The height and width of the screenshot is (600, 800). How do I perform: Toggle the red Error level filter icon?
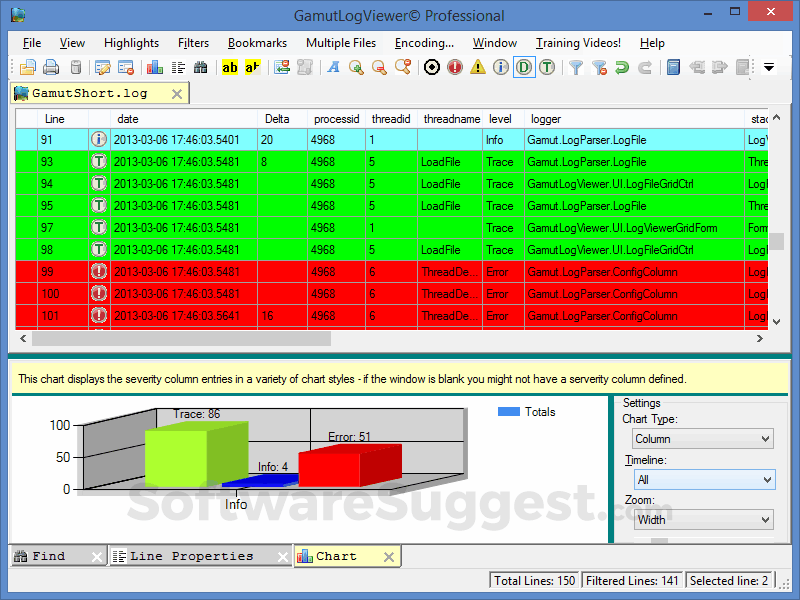click(455, 67)
